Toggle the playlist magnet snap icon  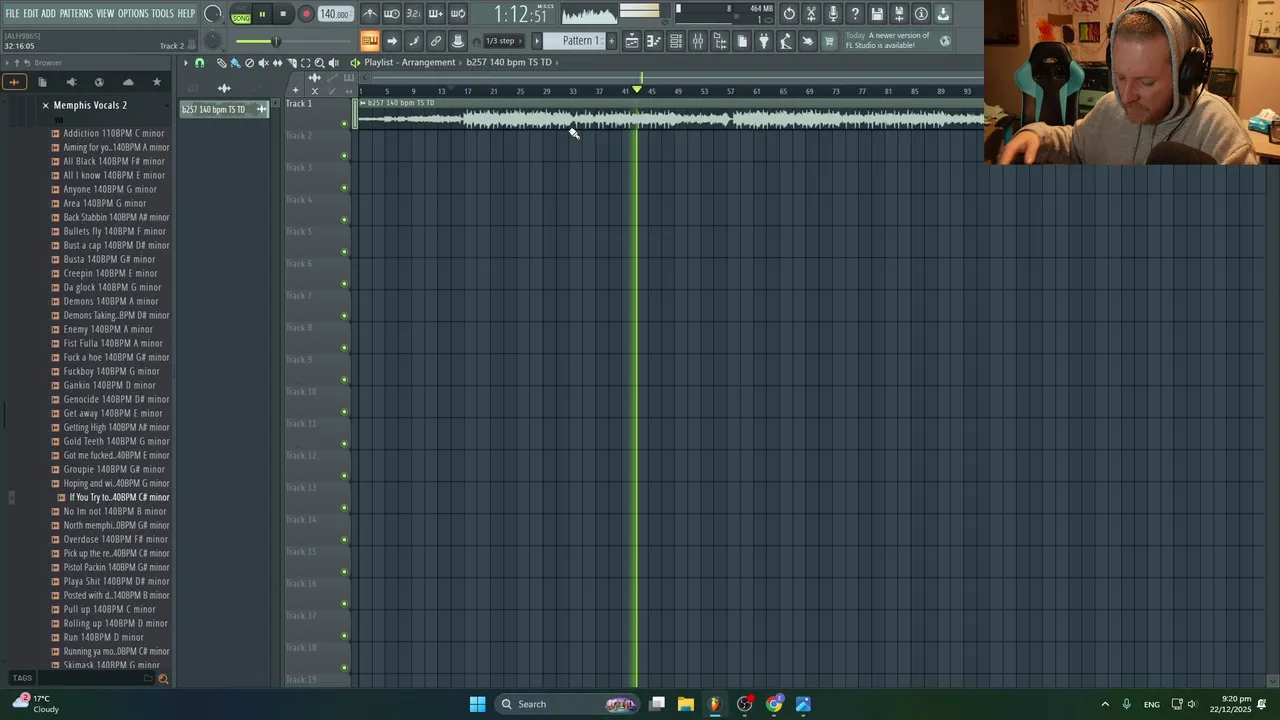click(x=199, y=62)
